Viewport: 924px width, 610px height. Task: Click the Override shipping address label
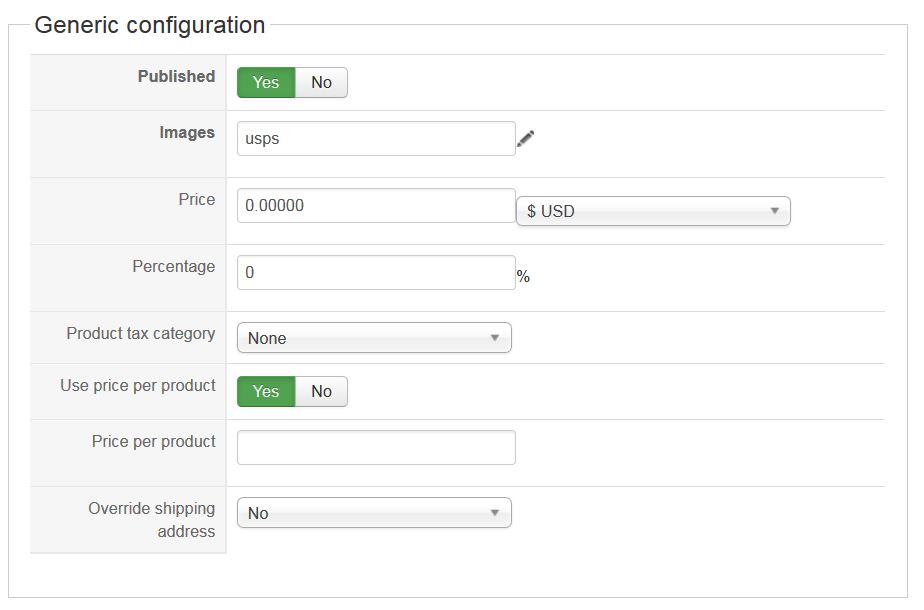click(x=152, y=520)
